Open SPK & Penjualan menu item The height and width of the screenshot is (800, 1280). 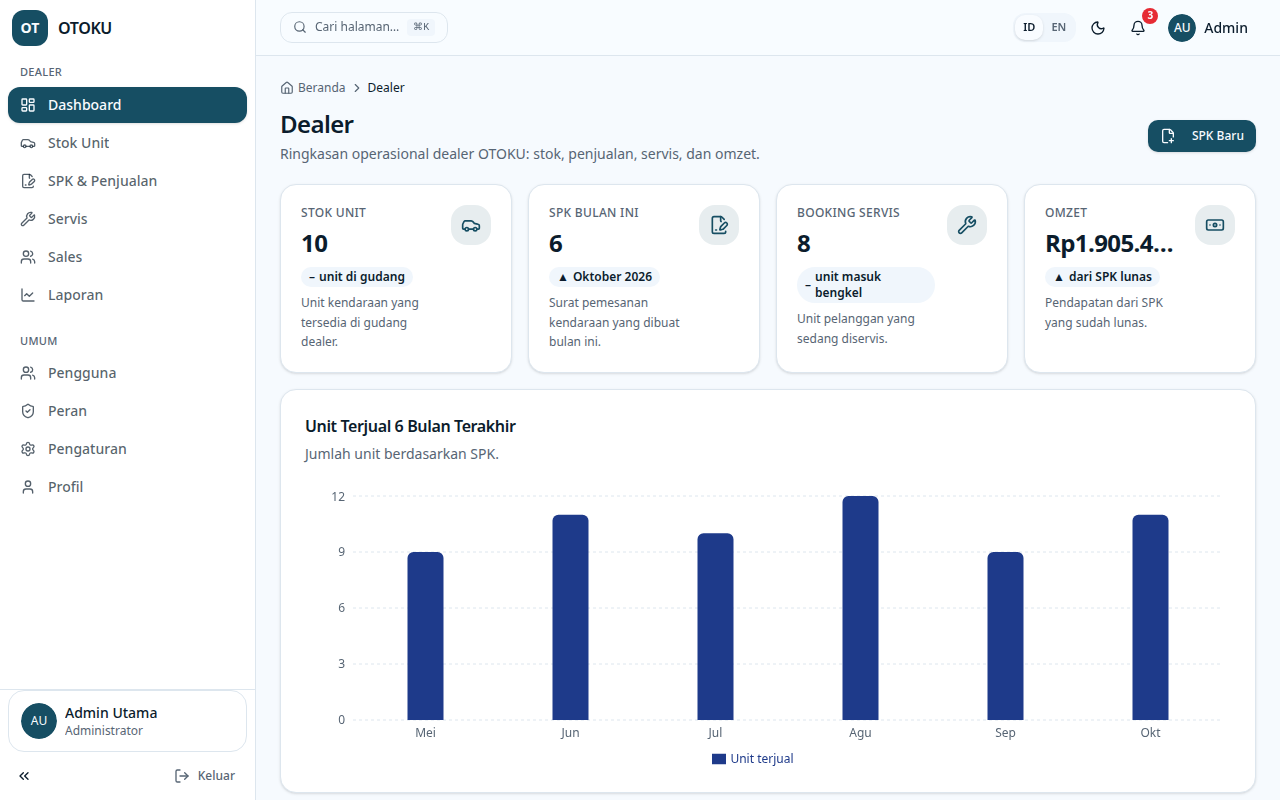click(x=127, y=181)
